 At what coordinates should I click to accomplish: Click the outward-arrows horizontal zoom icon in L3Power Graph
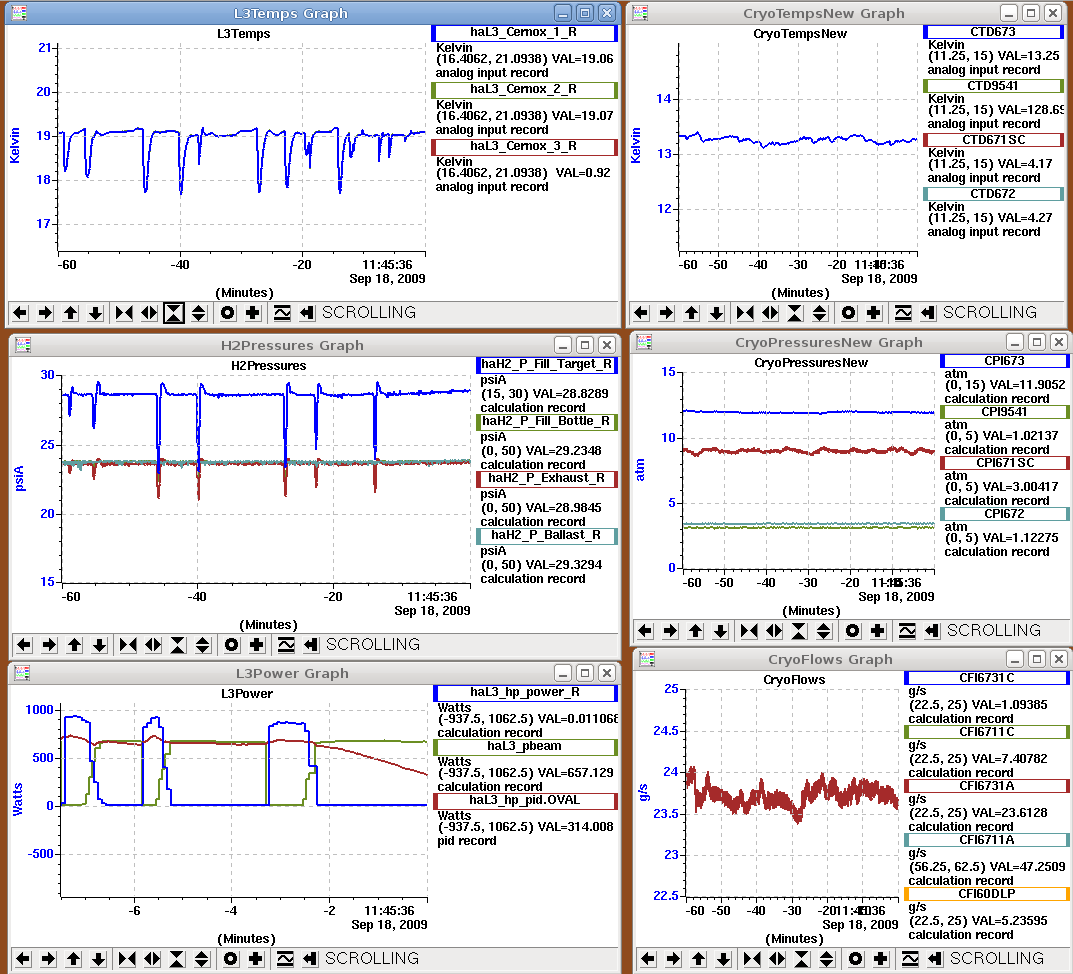point(152,959)
